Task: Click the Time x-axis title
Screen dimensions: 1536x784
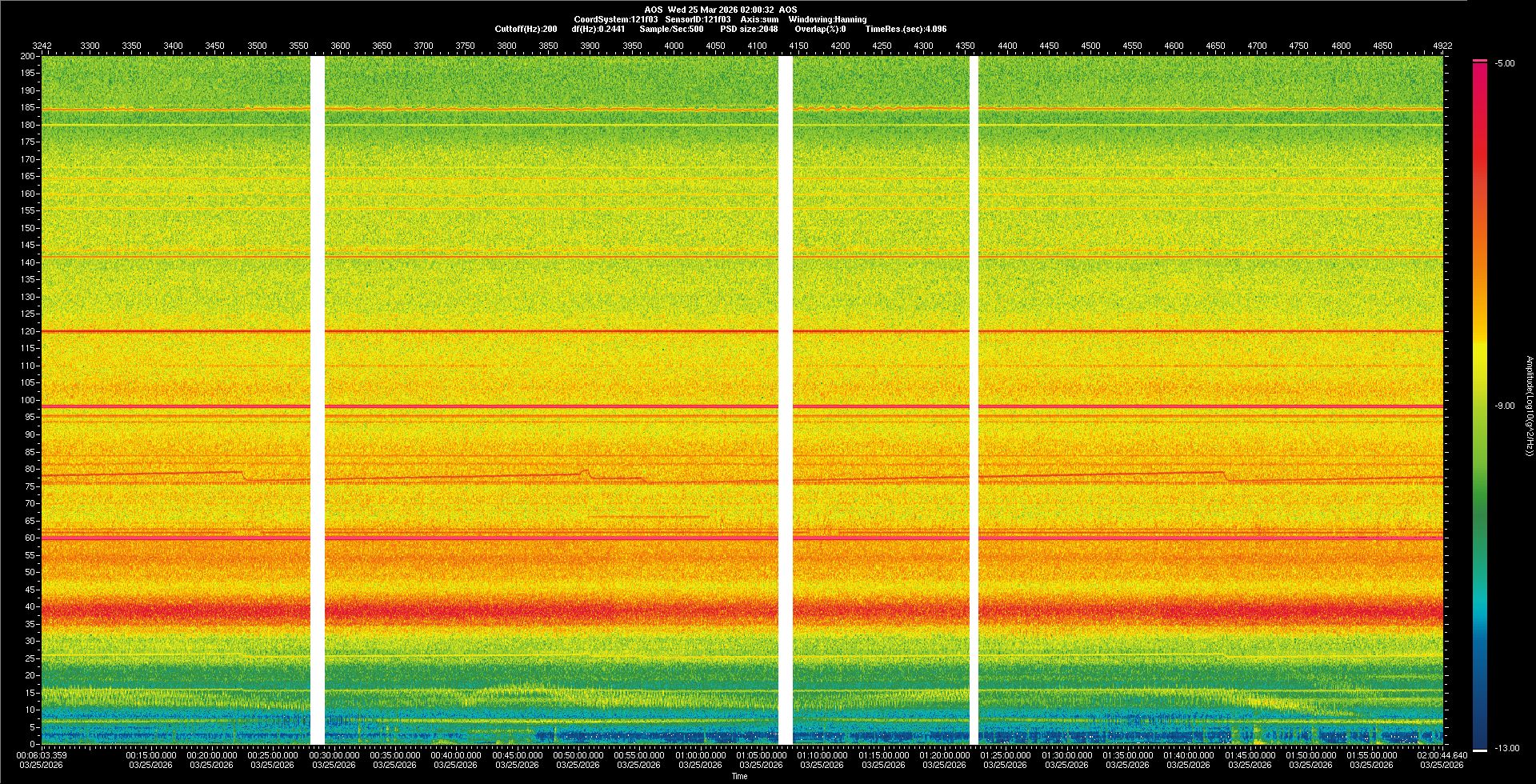Action: pos(740,776)
